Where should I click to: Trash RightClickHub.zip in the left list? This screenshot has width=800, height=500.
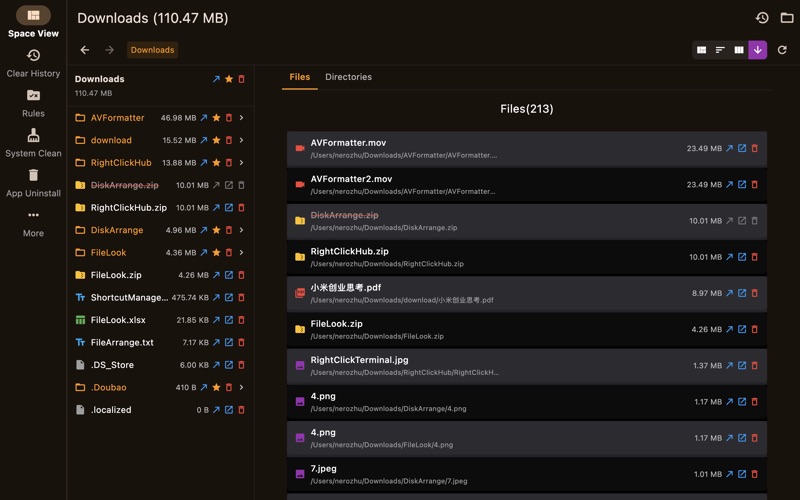pos(241,208)
